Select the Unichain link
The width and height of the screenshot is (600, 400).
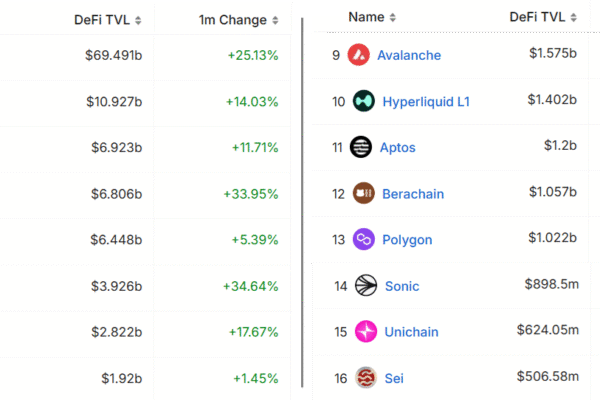[411, 332]
